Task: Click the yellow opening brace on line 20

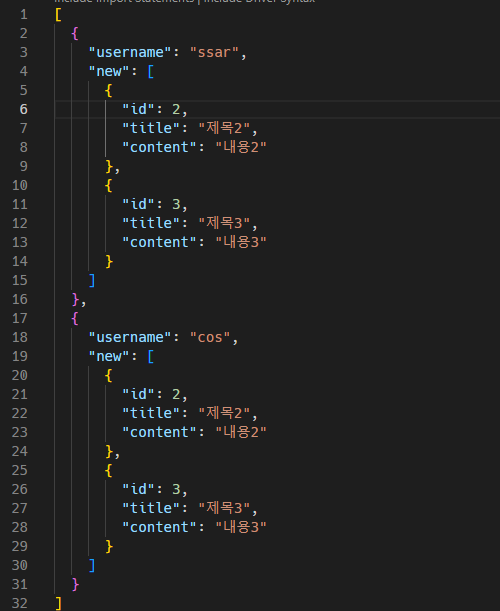Action: pos(108,376)
